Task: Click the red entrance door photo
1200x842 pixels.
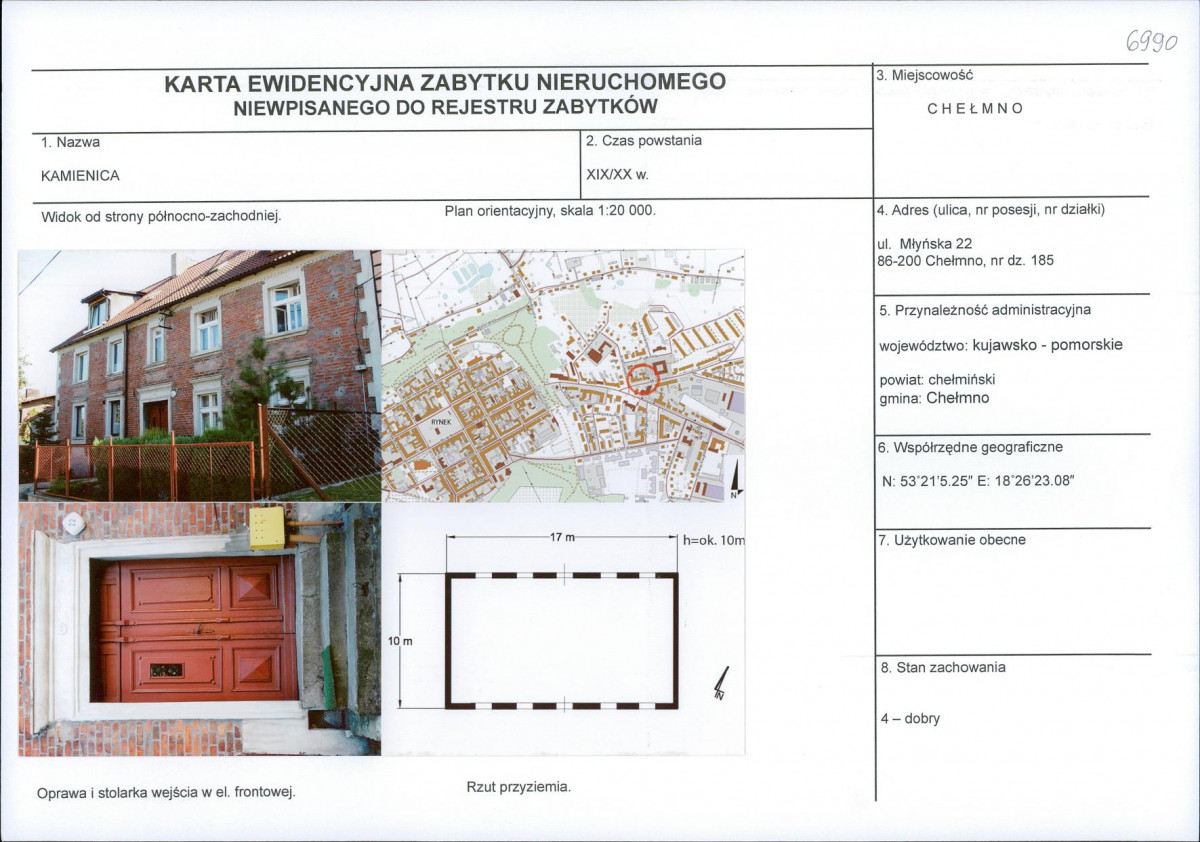Action: click(x=200, y=629)
